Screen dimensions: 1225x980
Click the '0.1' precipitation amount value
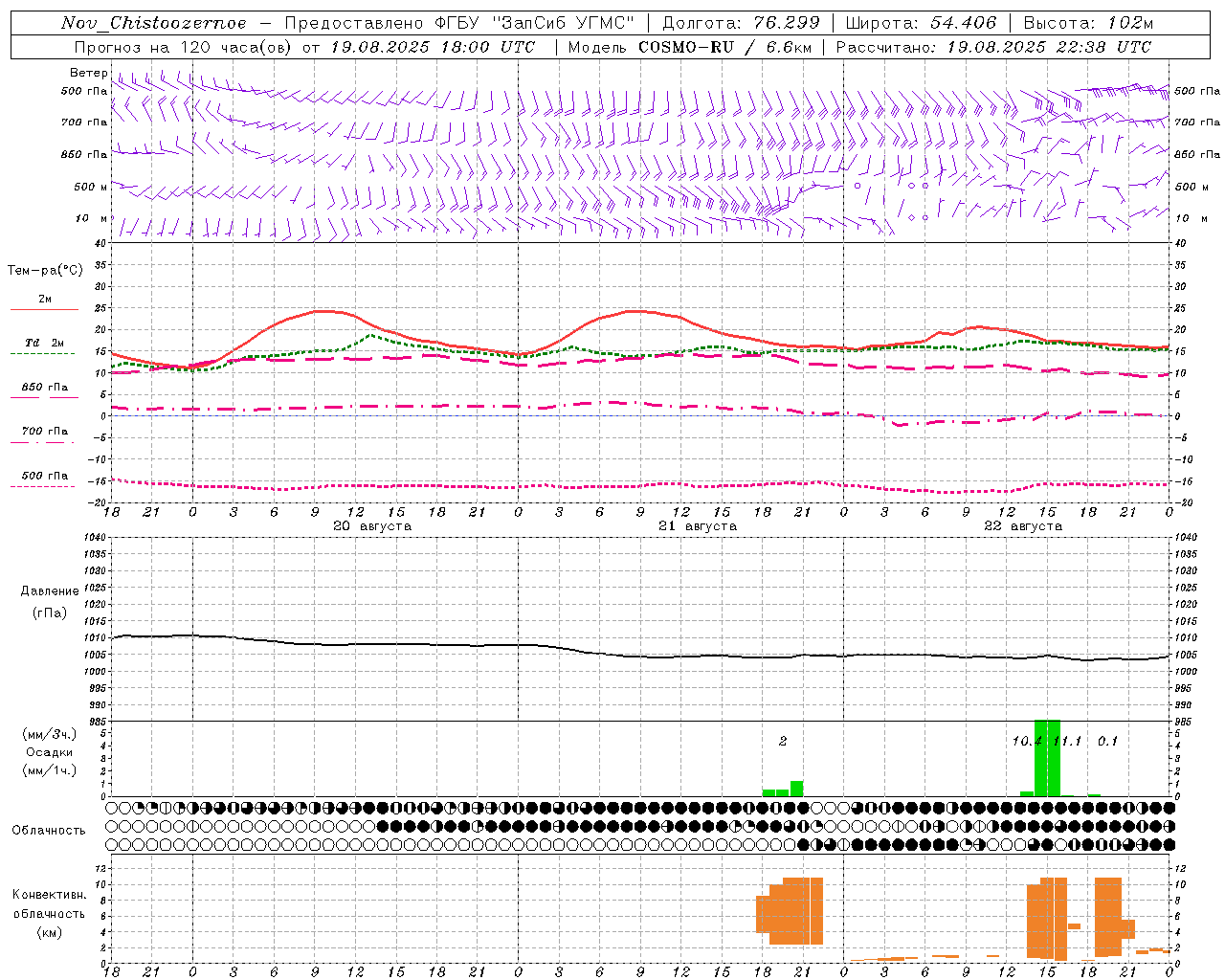1107,742
